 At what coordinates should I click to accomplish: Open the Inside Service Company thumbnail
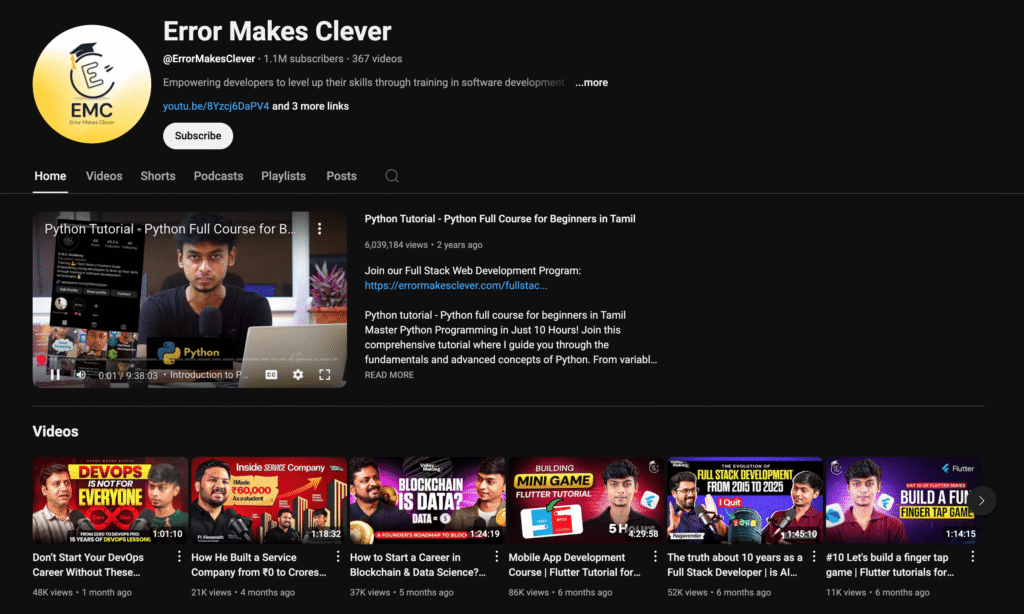(x=269, y=500)
